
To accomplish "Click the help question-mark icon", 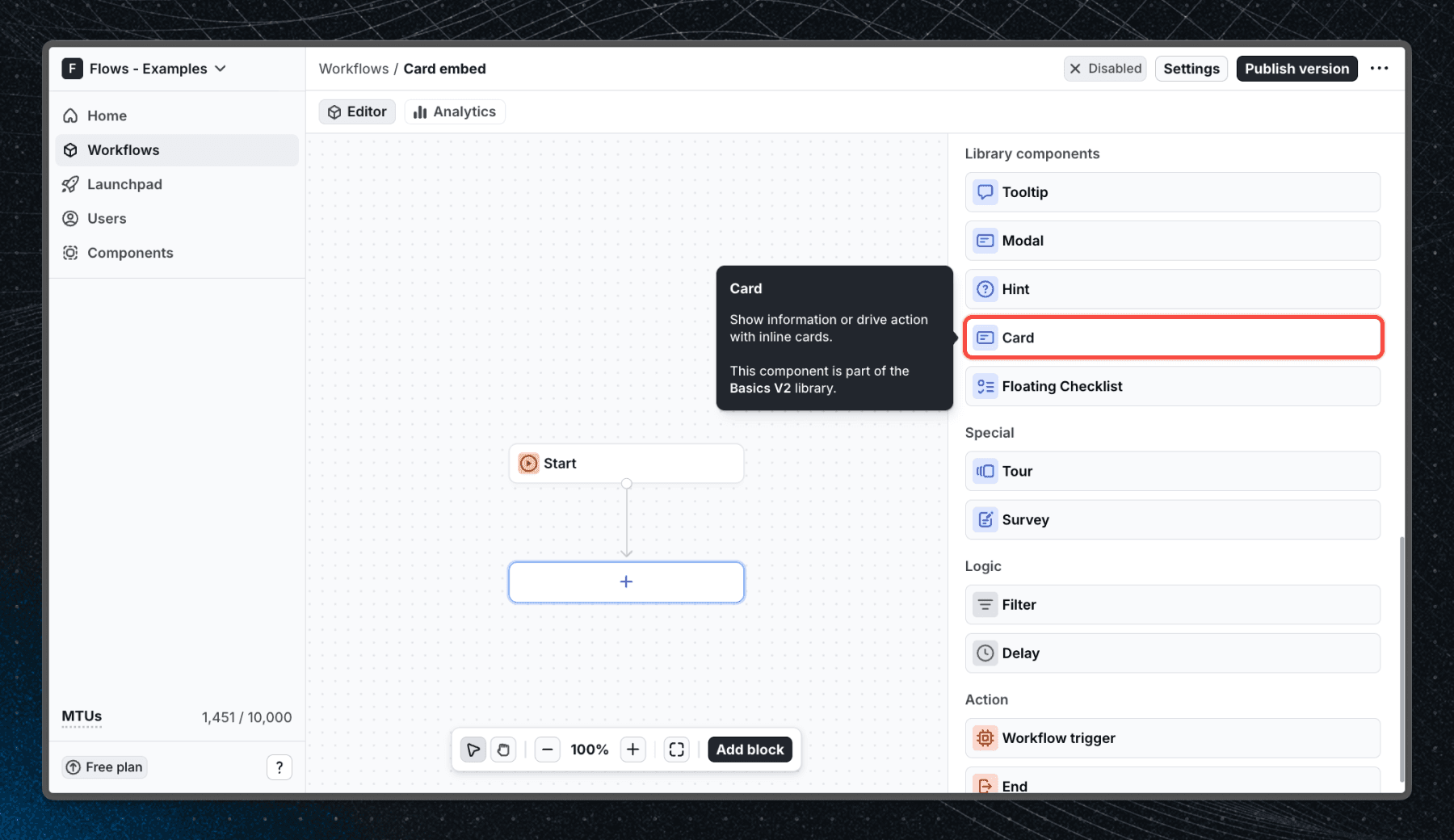I will 279,766.
